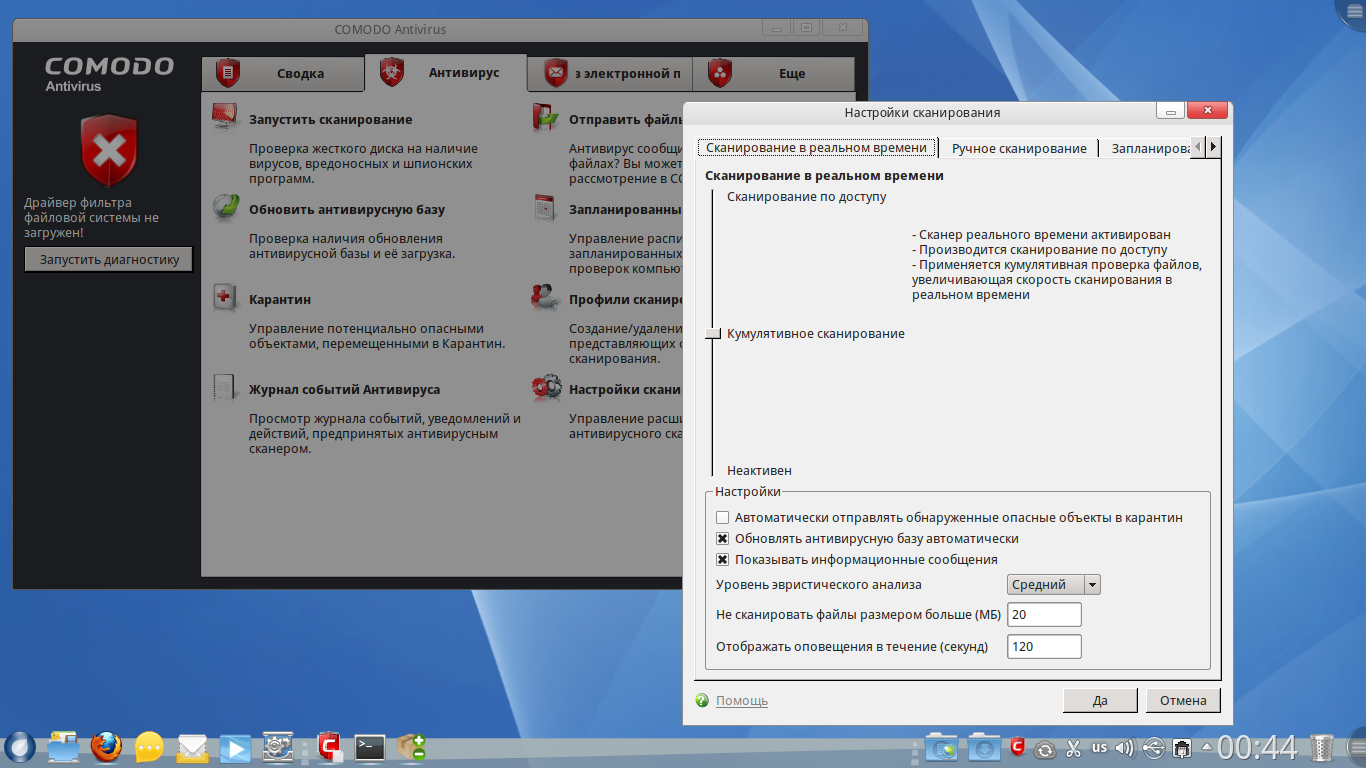Open the Quarantine (Карантин) icon
Viewport: 1366px width, 768px height.
(225, 297)
